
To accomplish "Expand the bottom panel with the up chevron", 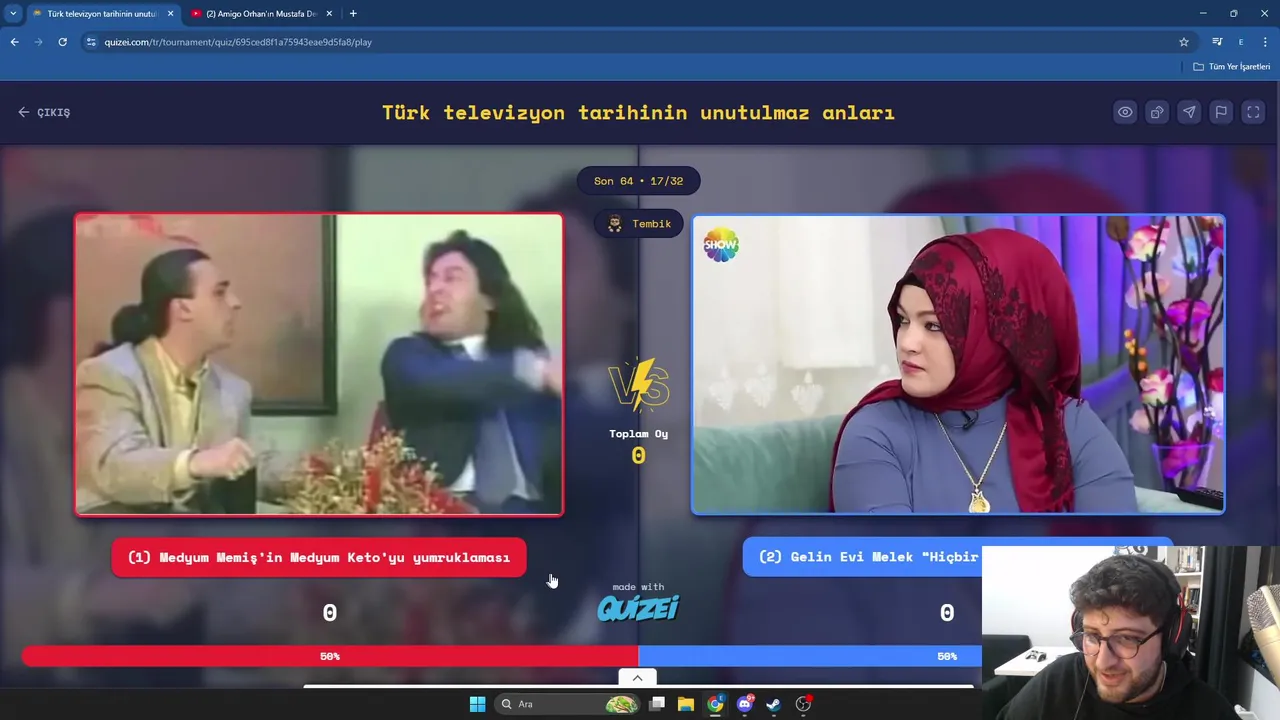I will click(637, 678).
